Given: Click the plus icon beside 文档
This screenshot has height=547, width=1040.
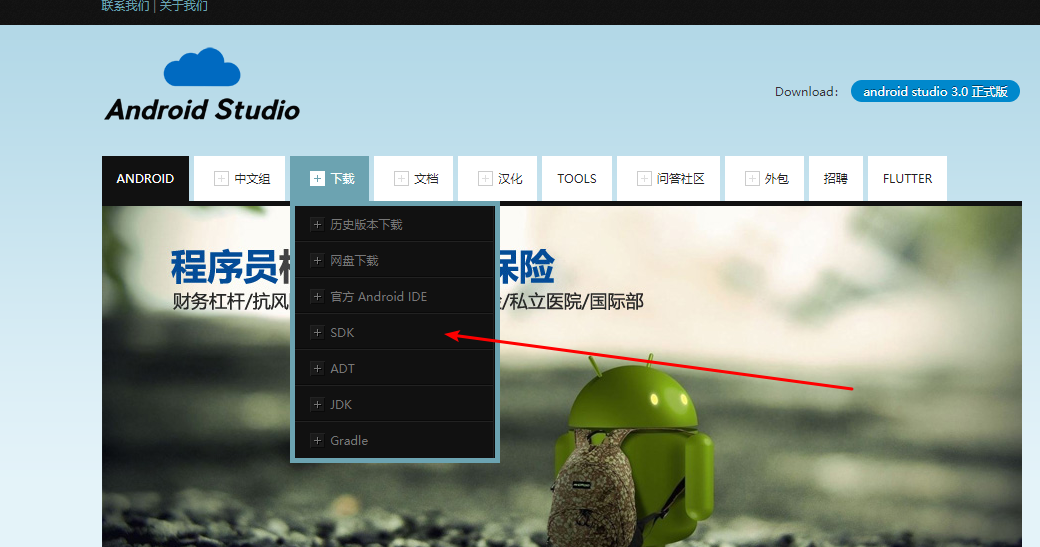Looking at the screenshot, I should click(x=401, y=178).
